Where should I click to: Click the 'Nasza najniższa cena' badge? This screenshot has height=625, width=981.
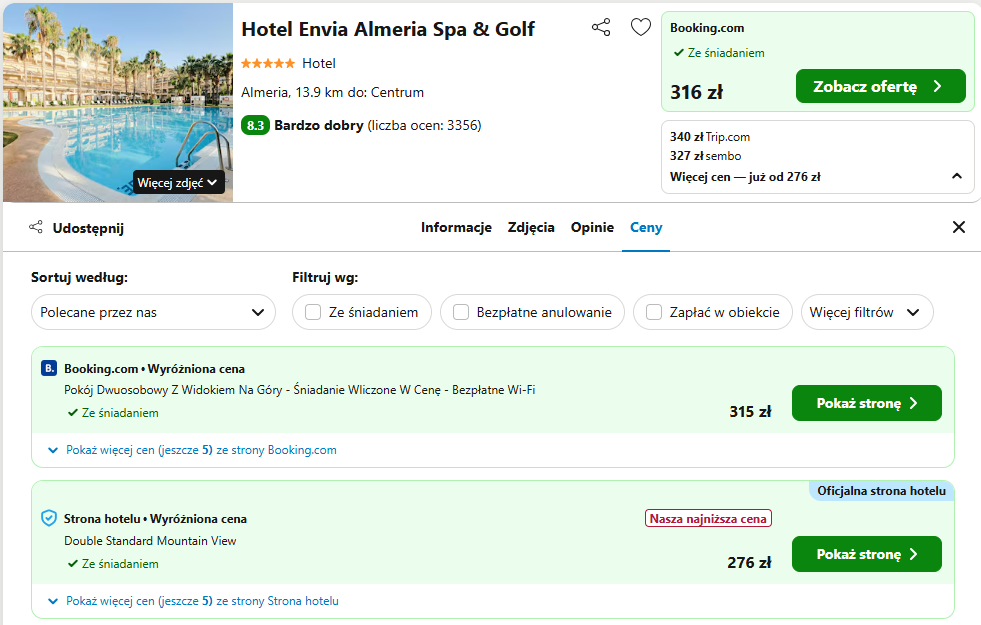coord(708,518)
